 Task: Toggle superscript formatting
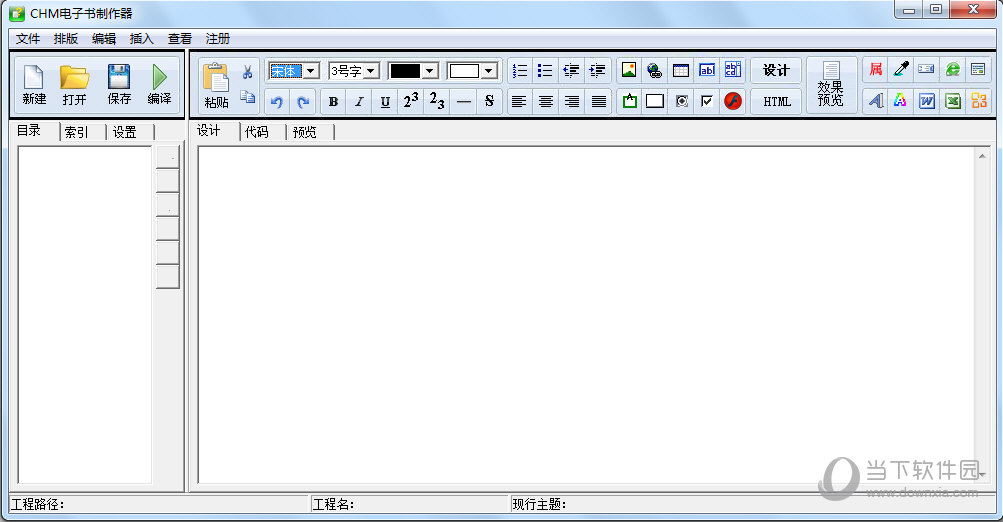pyautogui.click(x=411, y=101)
